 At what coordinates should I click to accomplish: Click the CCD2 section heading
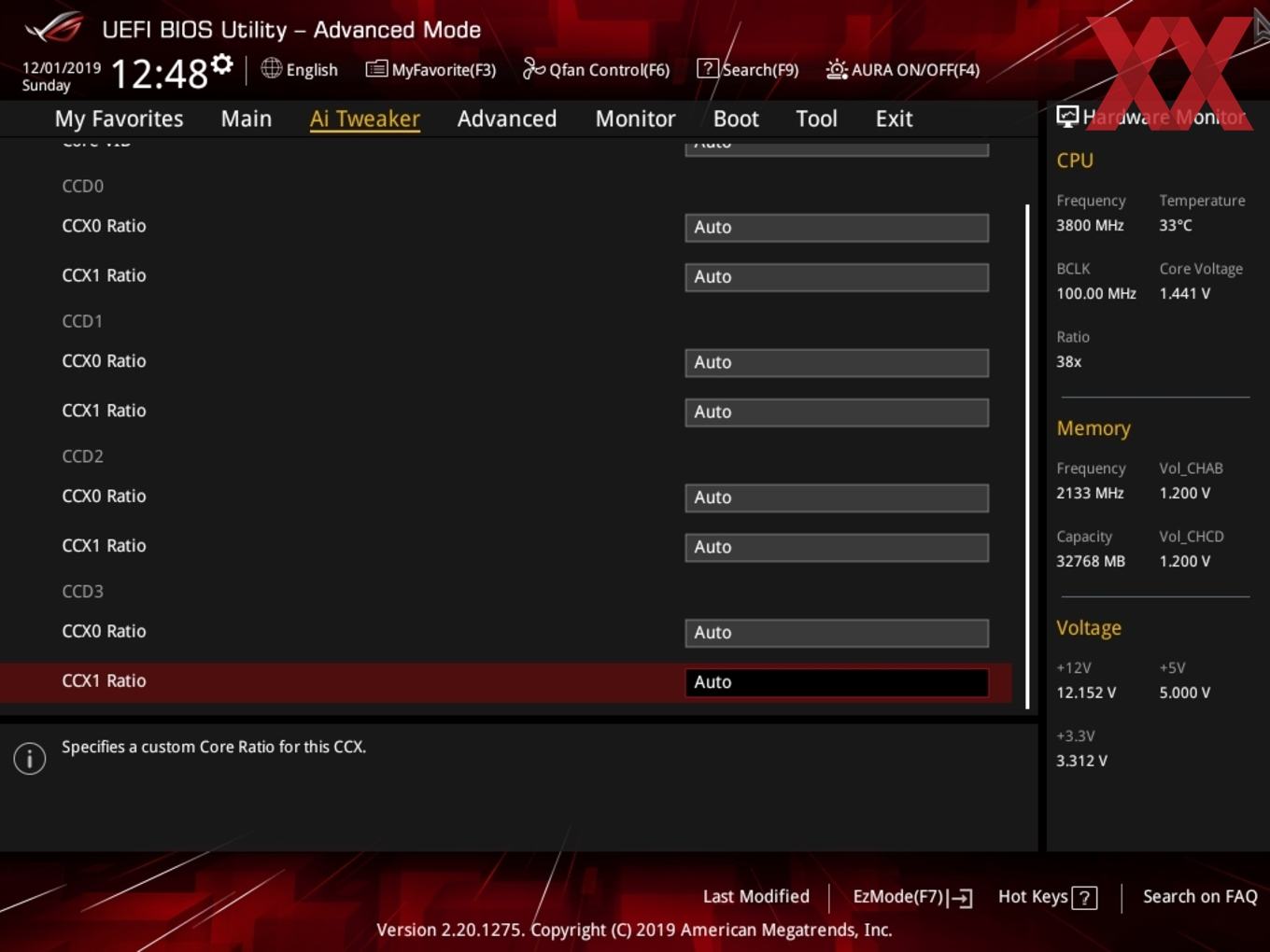82,456
